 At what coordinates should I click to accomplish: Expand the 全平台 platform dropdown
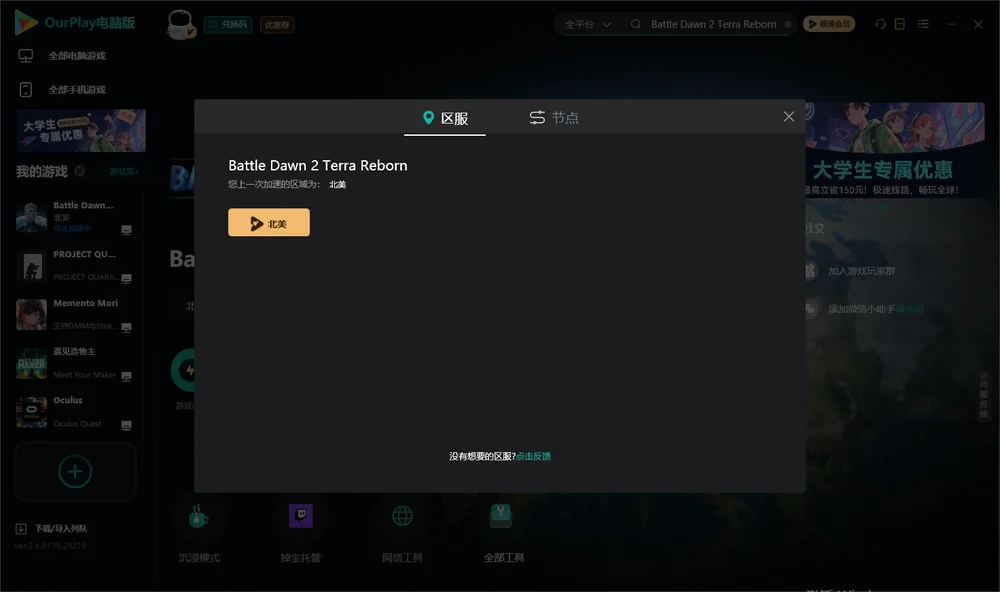pos(587,24)
